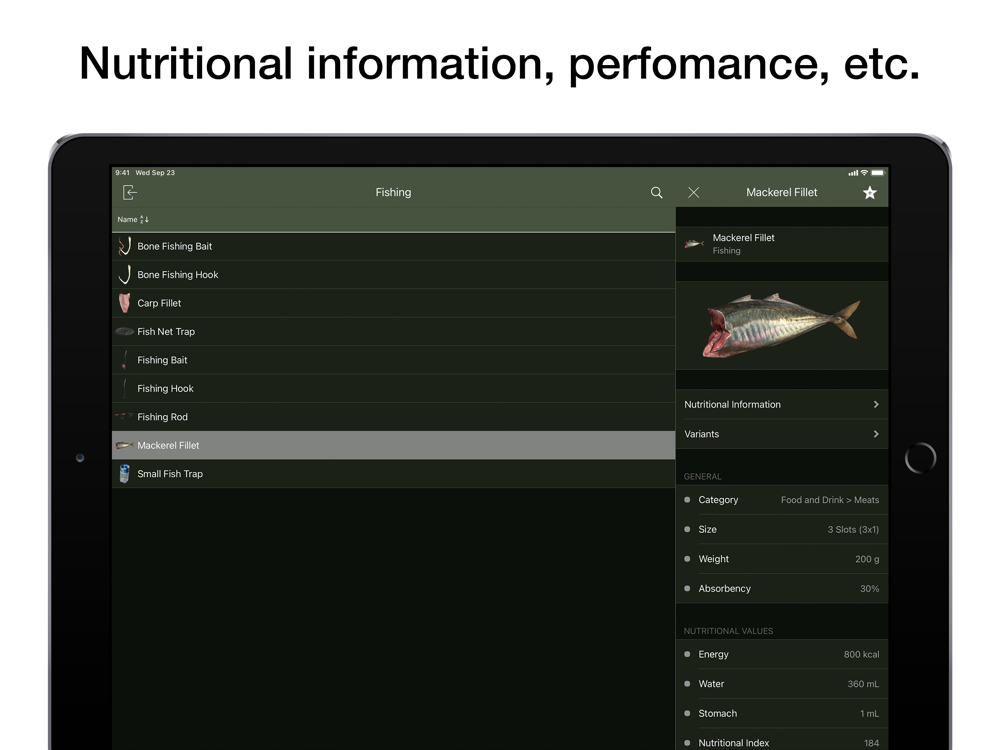Open Fishing Bait entry
Viewport: 1000px width, 750px height.
393,360
